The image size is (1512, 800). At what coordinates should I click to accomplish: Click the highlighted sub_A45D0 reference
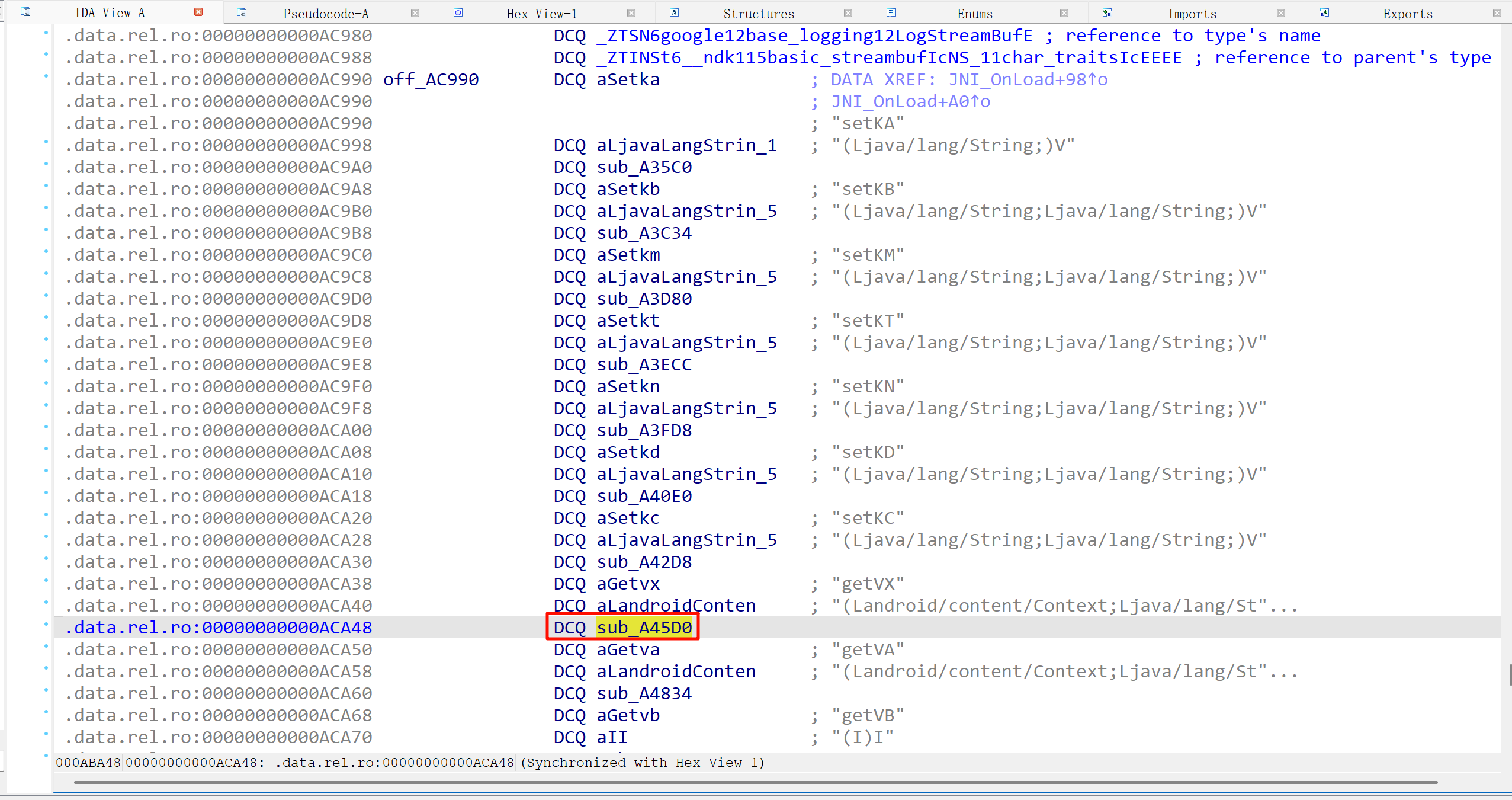[x=644, y=628]
